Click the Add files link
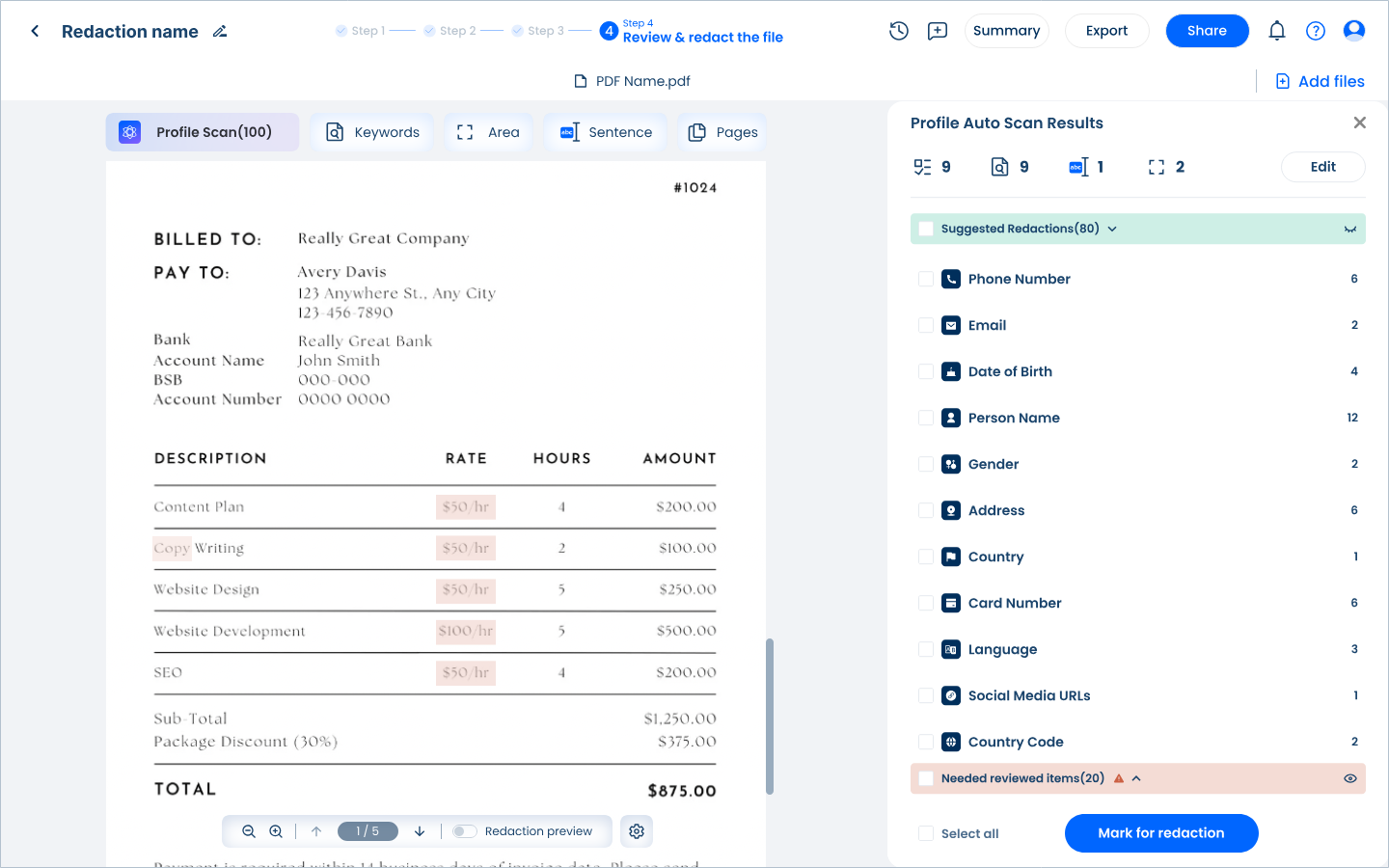The image size is (1389, 868). pos(1321,81)
